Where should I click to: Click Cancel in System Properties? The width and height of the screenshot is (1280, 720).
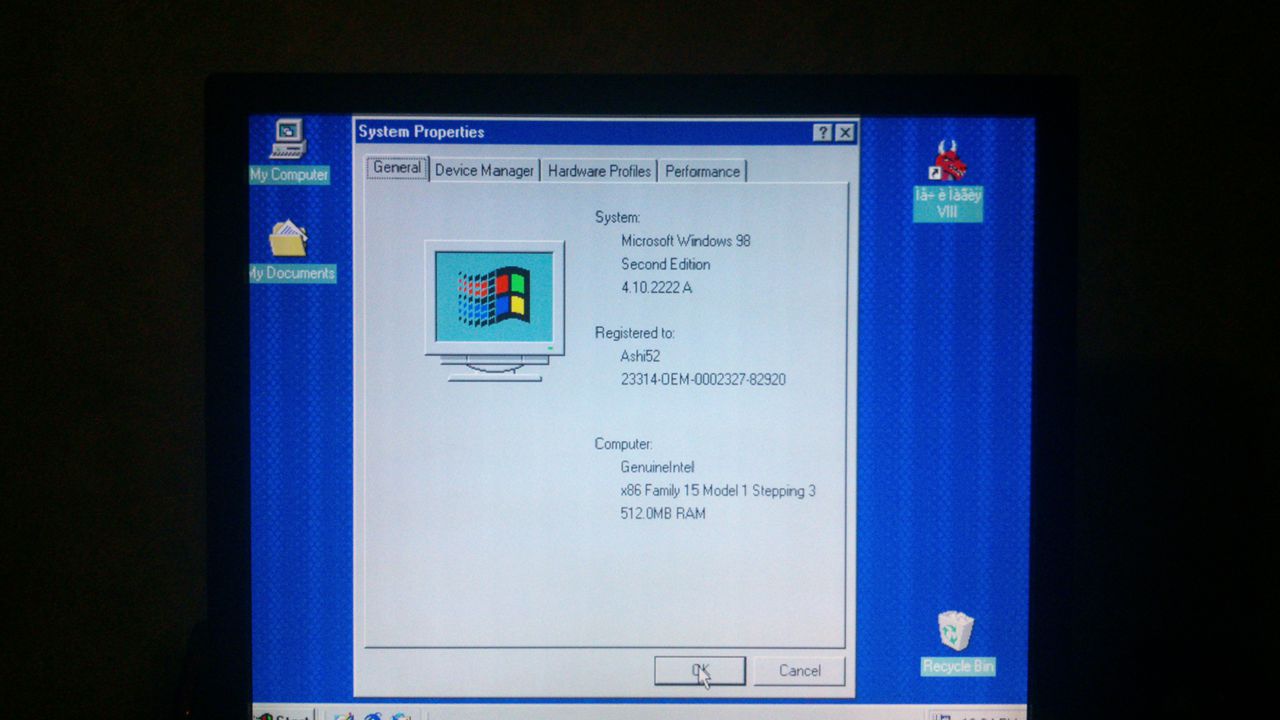coord(799,671)
